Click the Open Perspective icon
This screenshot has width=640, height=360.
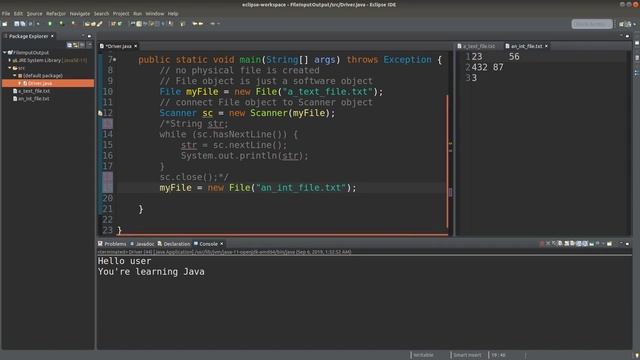tap(622, 24)
